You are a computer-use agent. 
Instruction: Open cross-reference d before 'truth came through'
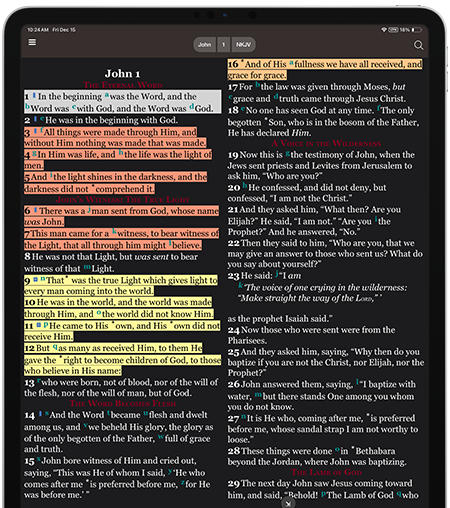[x=276, y=97]
